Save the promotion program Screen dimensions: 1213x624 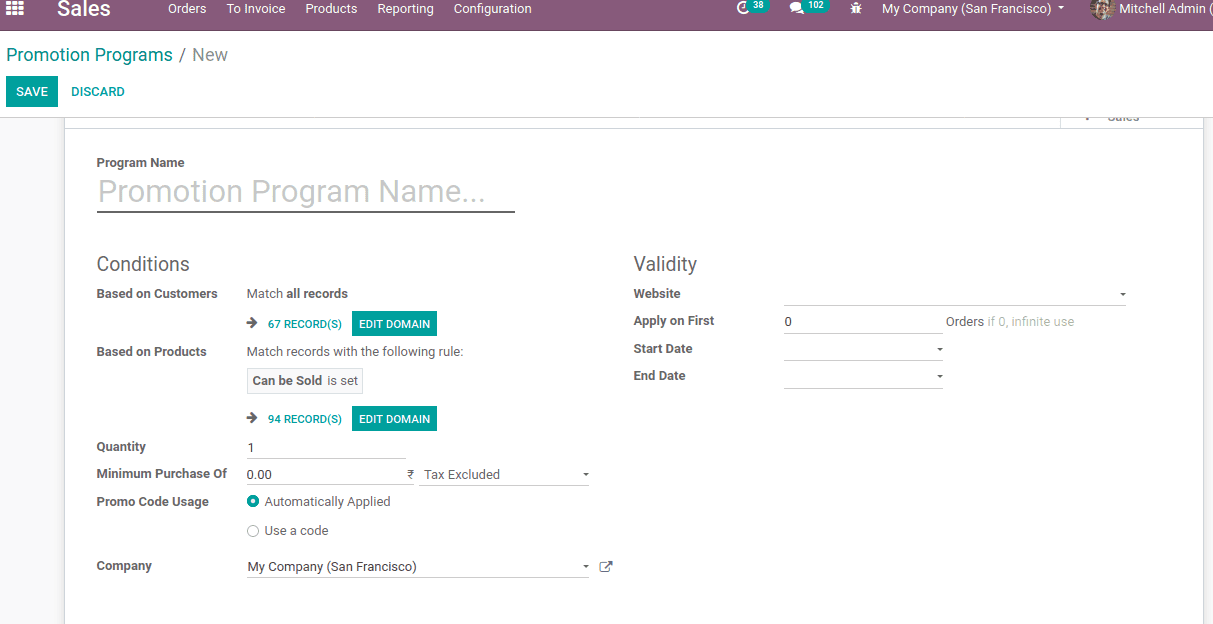[32, 91]
